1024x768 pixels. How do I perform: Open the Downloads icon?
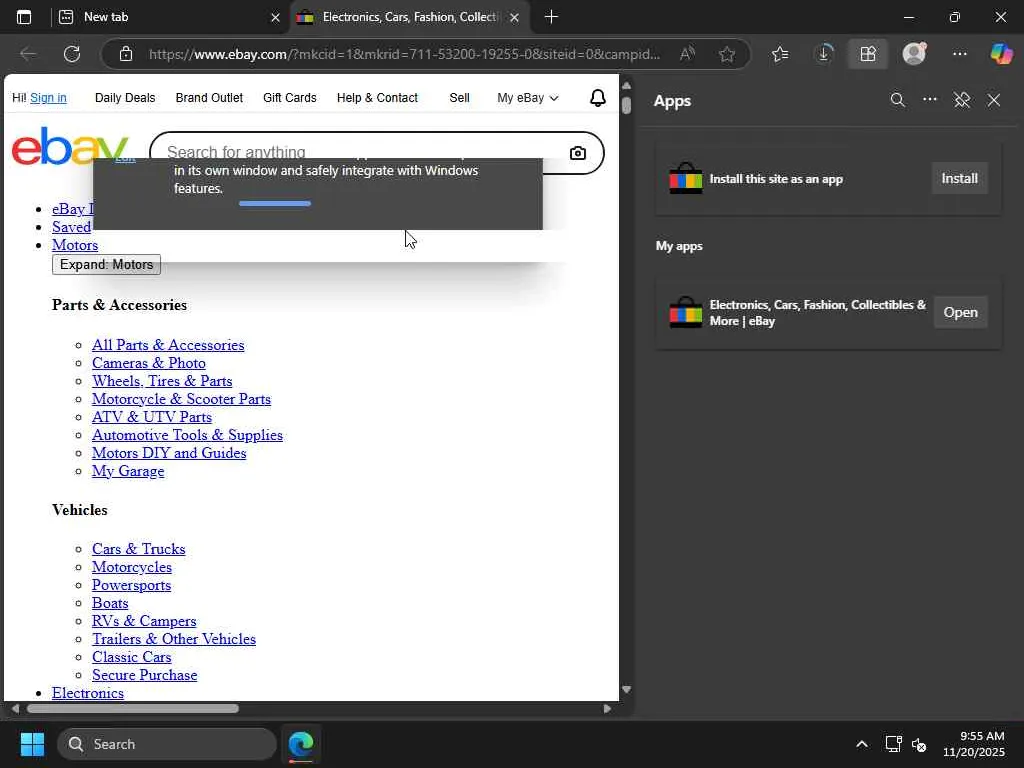(824, 54)
